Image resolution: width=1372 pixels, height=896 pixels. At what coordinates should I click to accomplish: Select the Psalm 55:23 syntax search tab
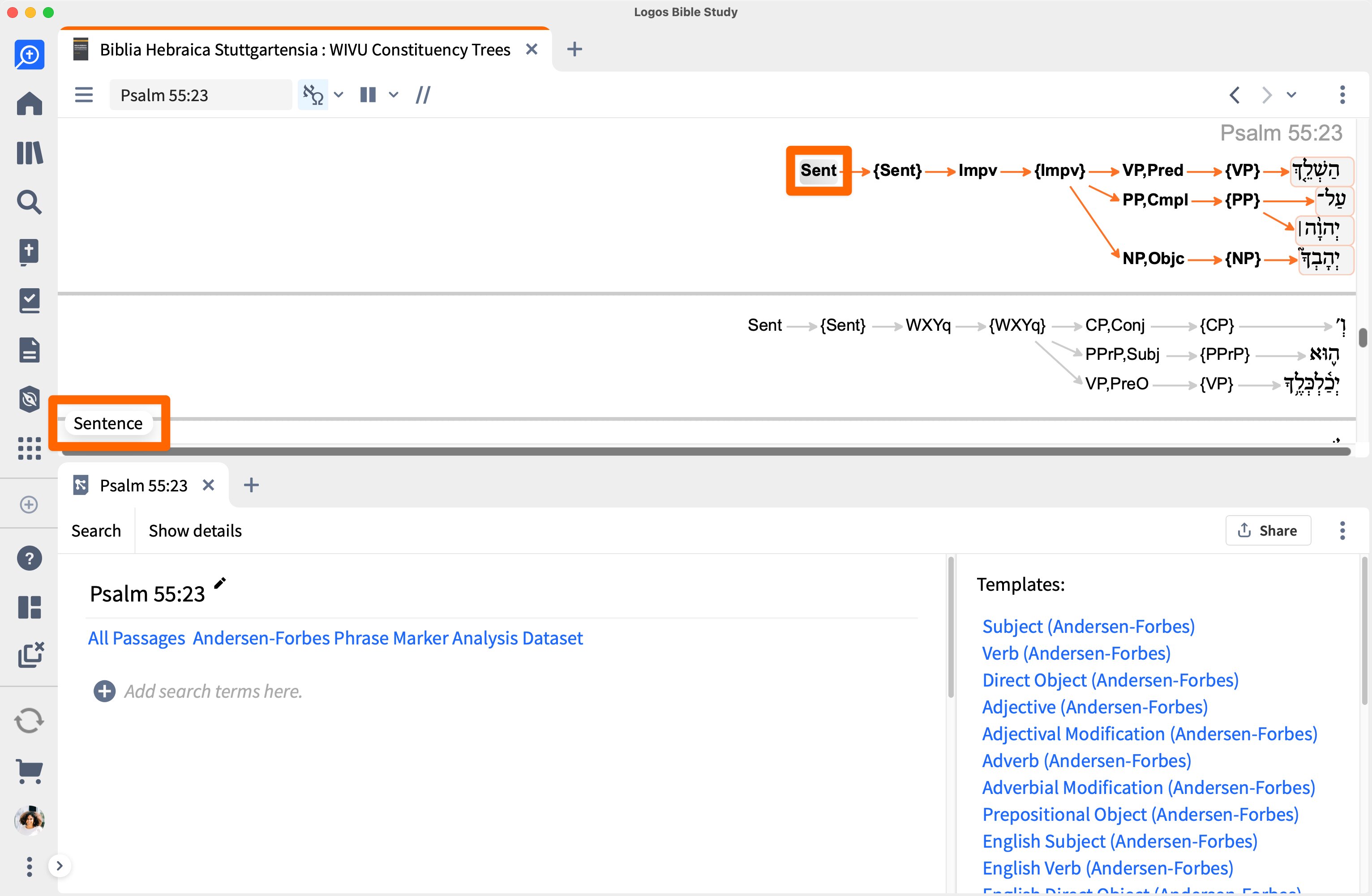[144, 485]
